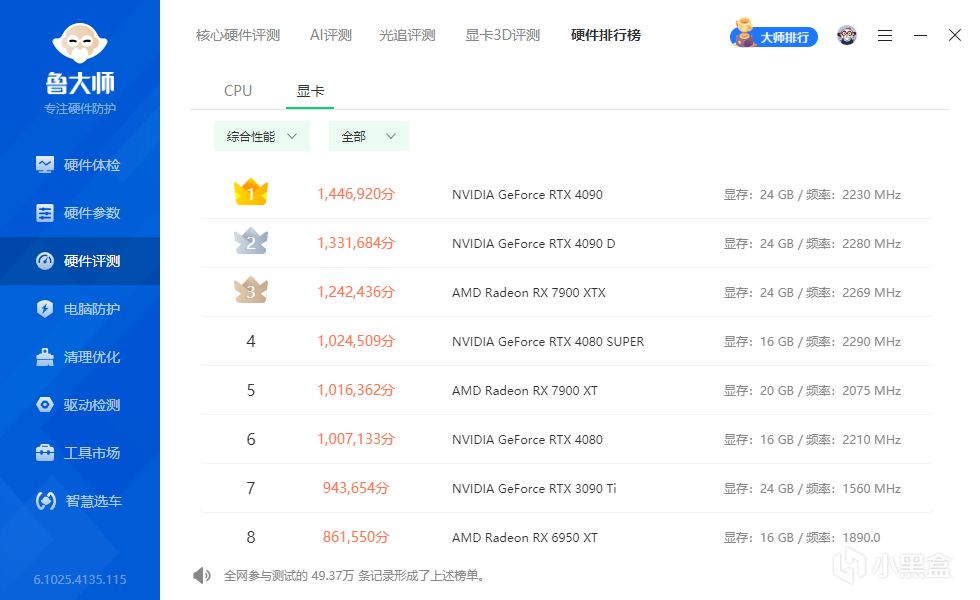Click trophy icon on 大师排行 button
The height and width of the screenshot is (600, 980).
(744, 32)
